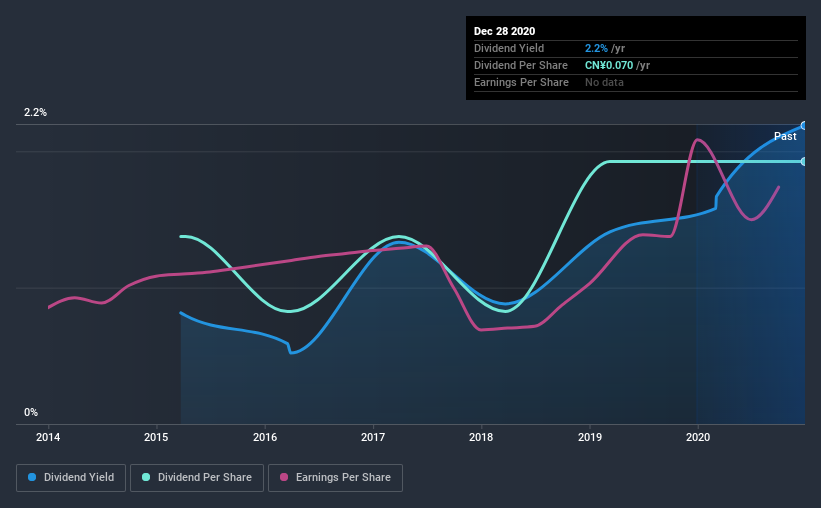Viewport: 821px width, 508px height.
Task: Toggle the Dividend Yield legend button
Action: coord(71,478)
